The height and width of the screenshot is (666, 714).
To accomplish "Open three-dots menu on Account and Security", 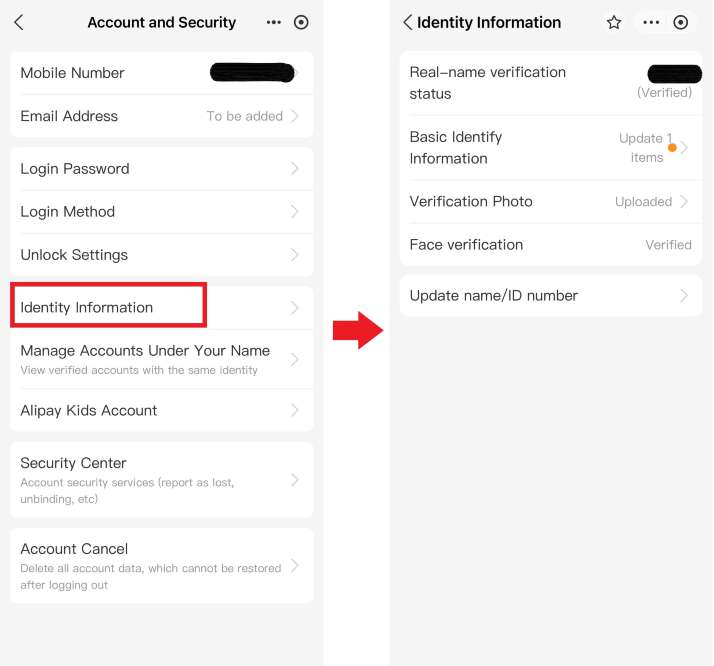I will (274, 22).
